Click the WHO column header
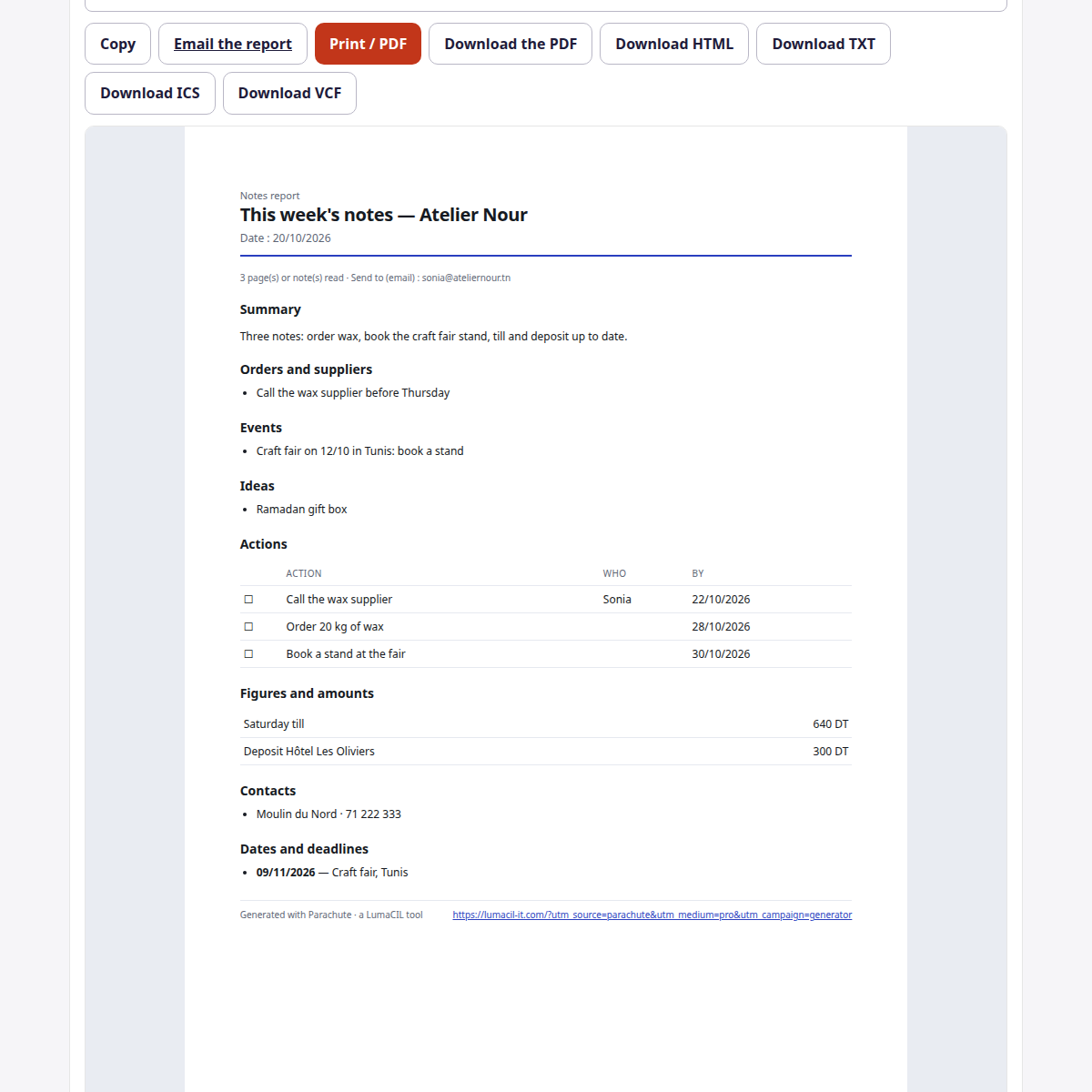The height and width of the screenshot is (1092, 1092). point(614,573)
